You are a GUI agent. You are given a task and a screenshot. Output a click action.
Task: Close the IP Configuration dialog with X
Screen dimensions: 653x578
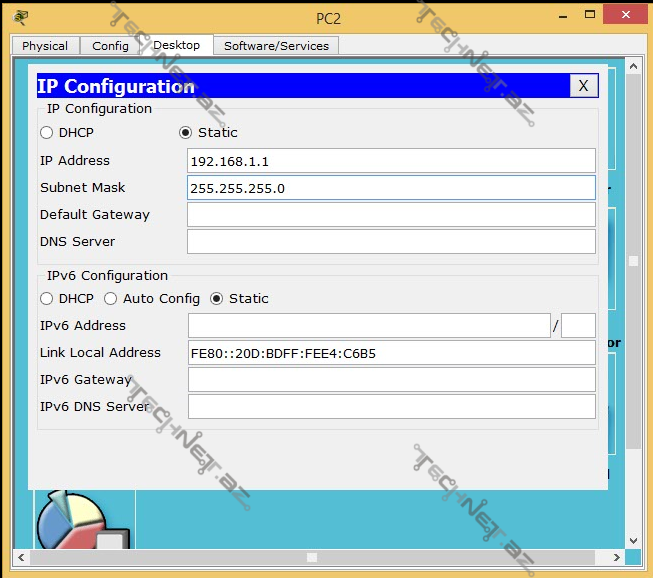583,86
